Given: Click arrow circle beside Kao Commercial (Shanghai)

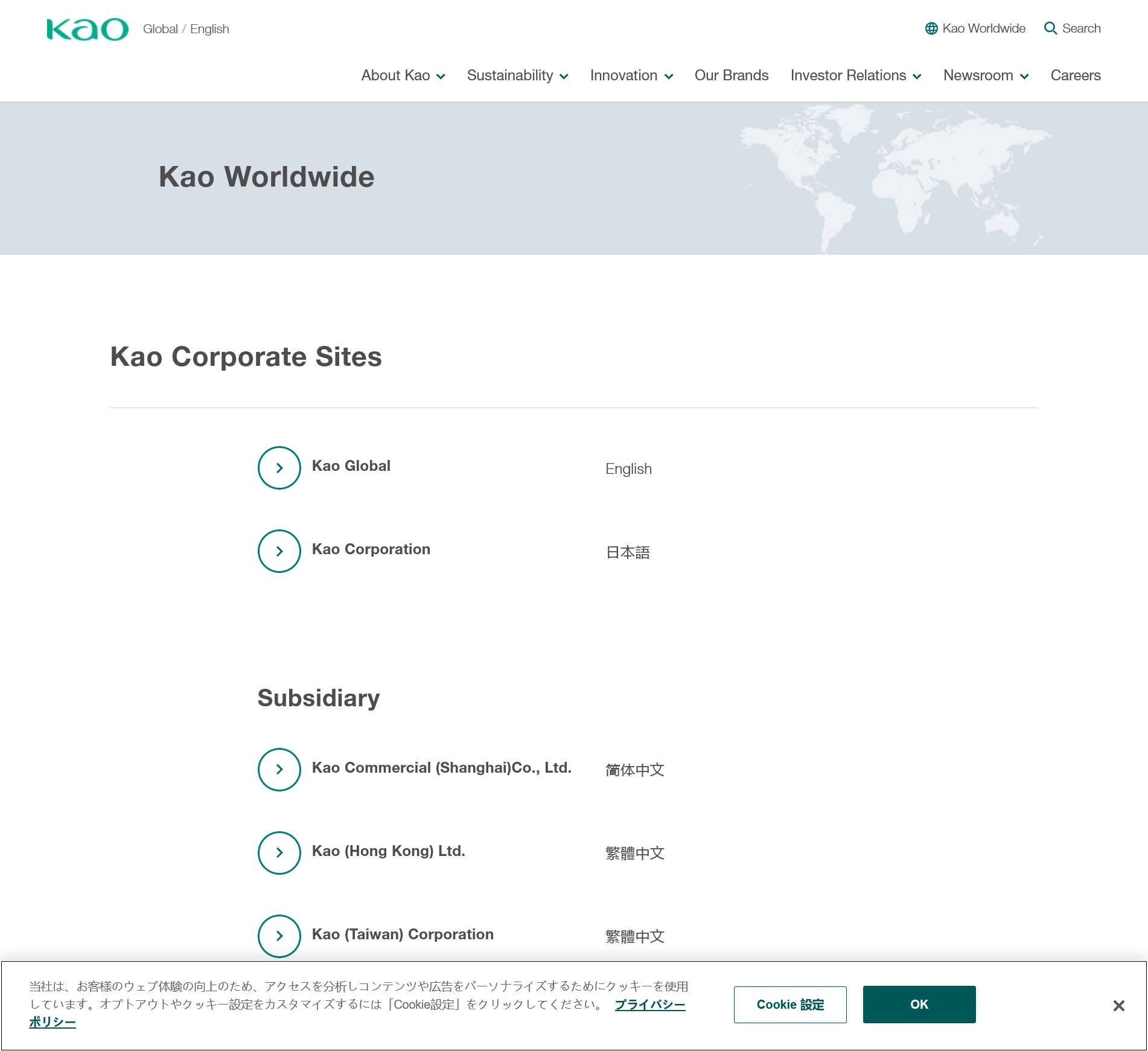Looking at the screenshot, I should (x=279, y=770).
